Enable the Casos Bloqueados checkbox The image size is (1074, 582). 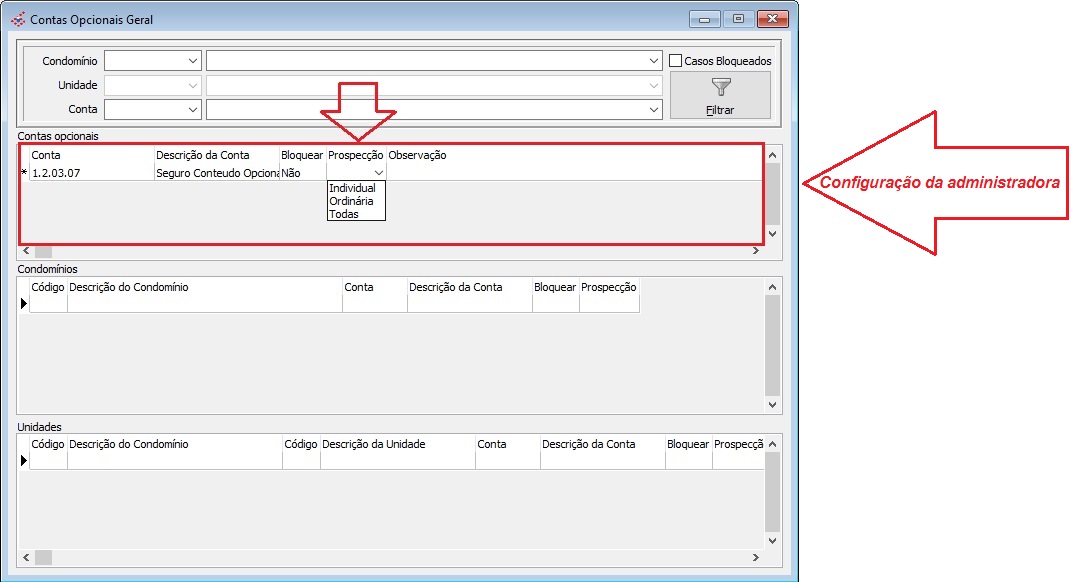(x=675, y=60)
